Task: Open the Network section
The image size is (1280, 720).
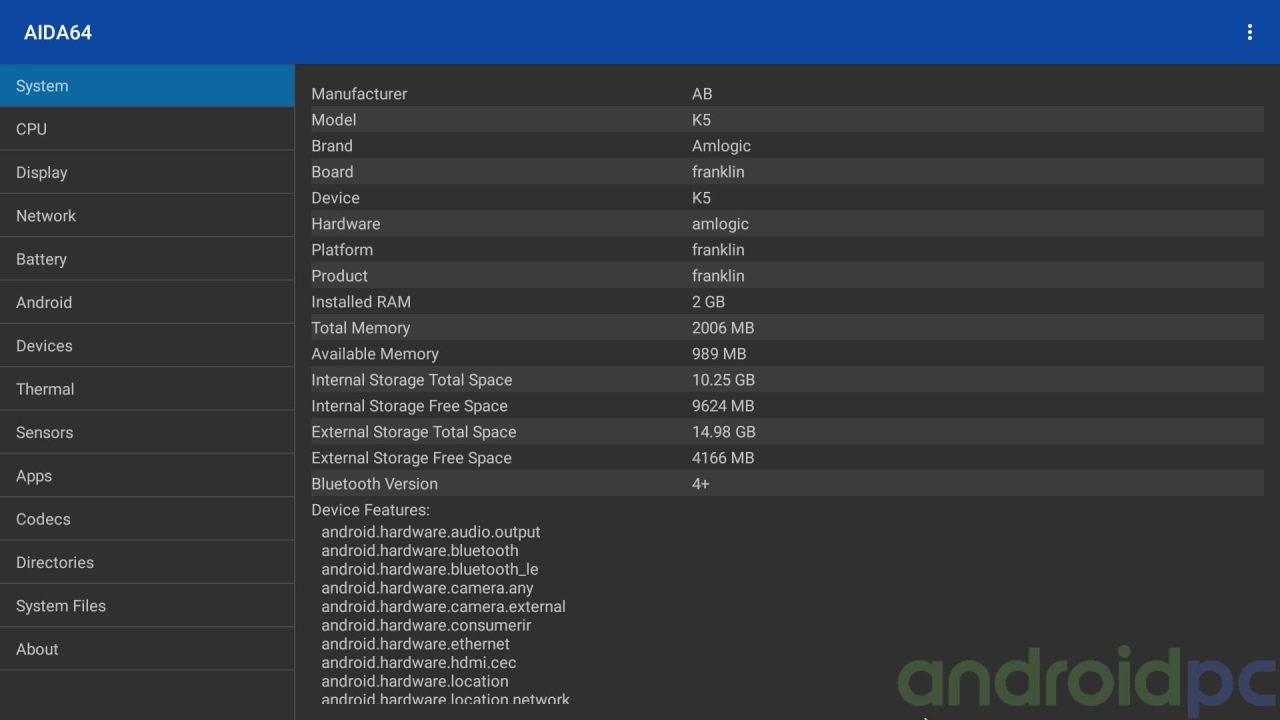Action: [x=147, y=215]
